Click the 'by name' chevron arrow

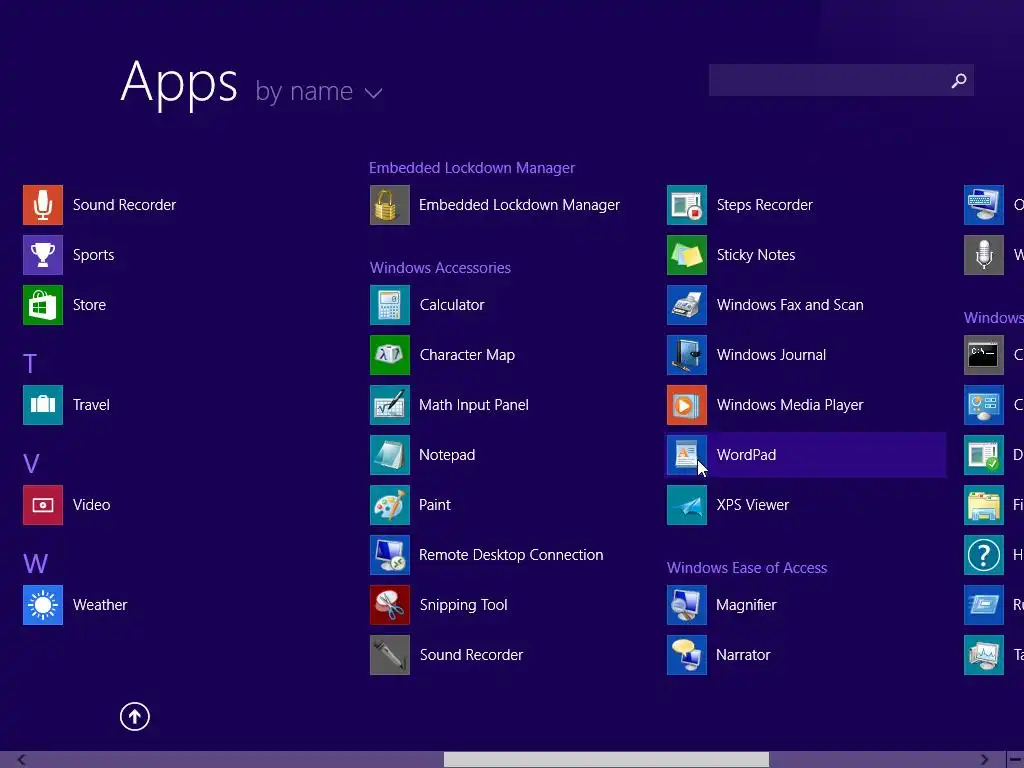373,93
